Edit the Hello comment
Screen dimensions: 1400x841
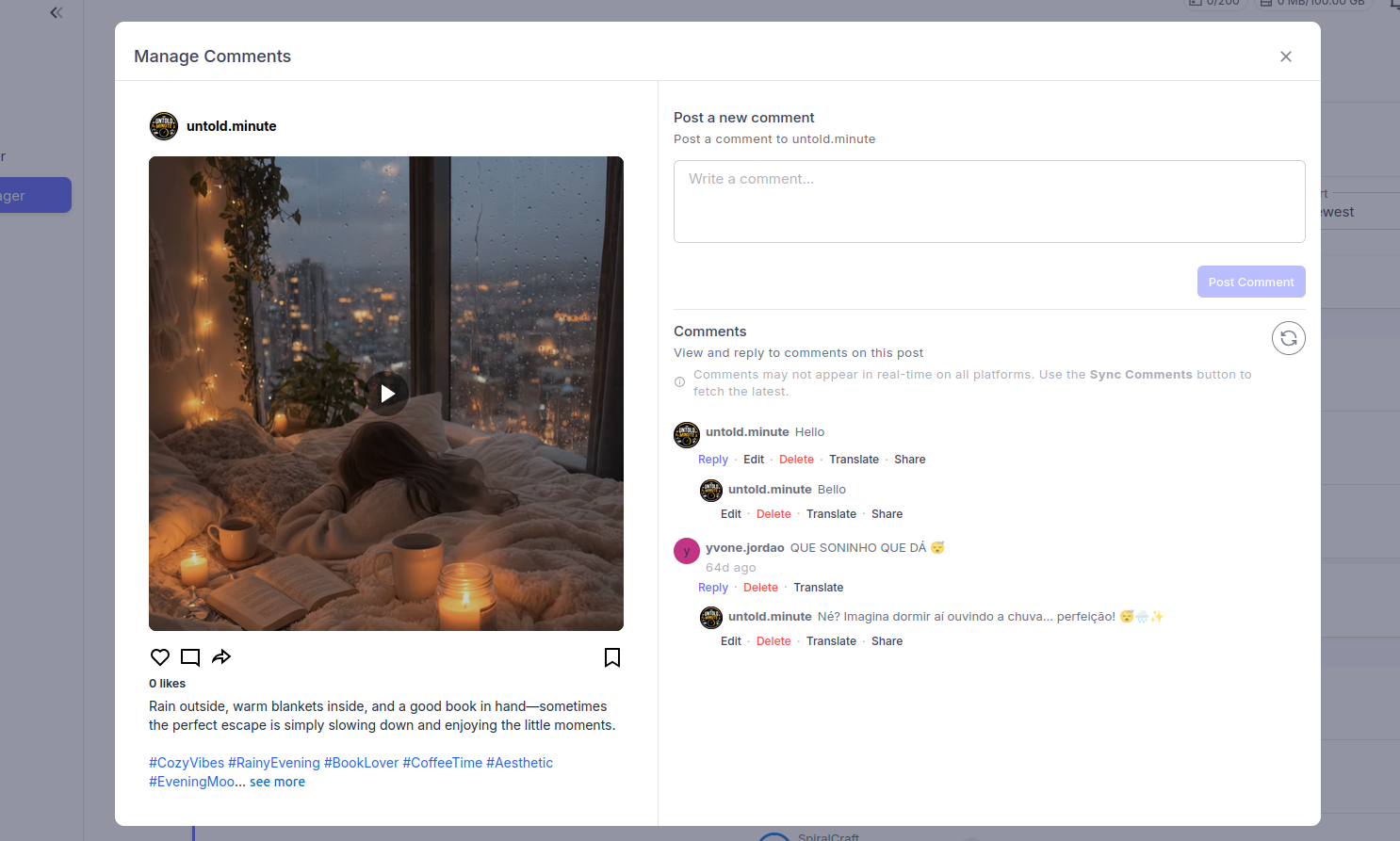pyautogui.click(x=754, y=460)
